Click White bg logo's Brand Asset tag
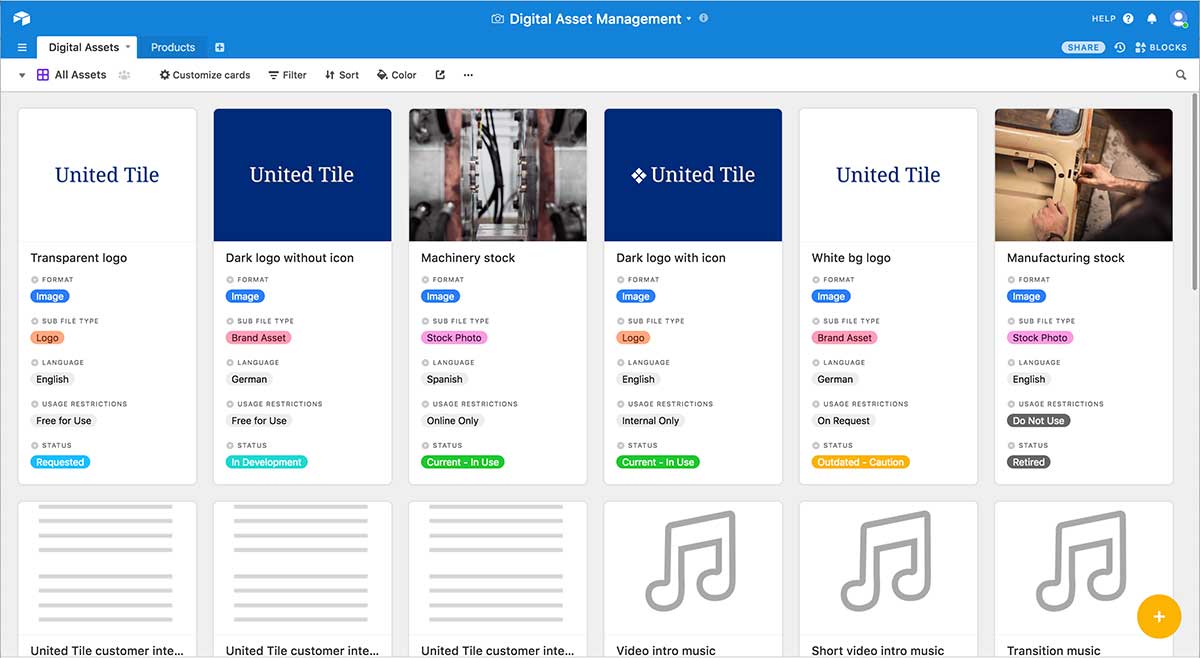The height and width of the screenshot is (658, 1200). point(845,338)
